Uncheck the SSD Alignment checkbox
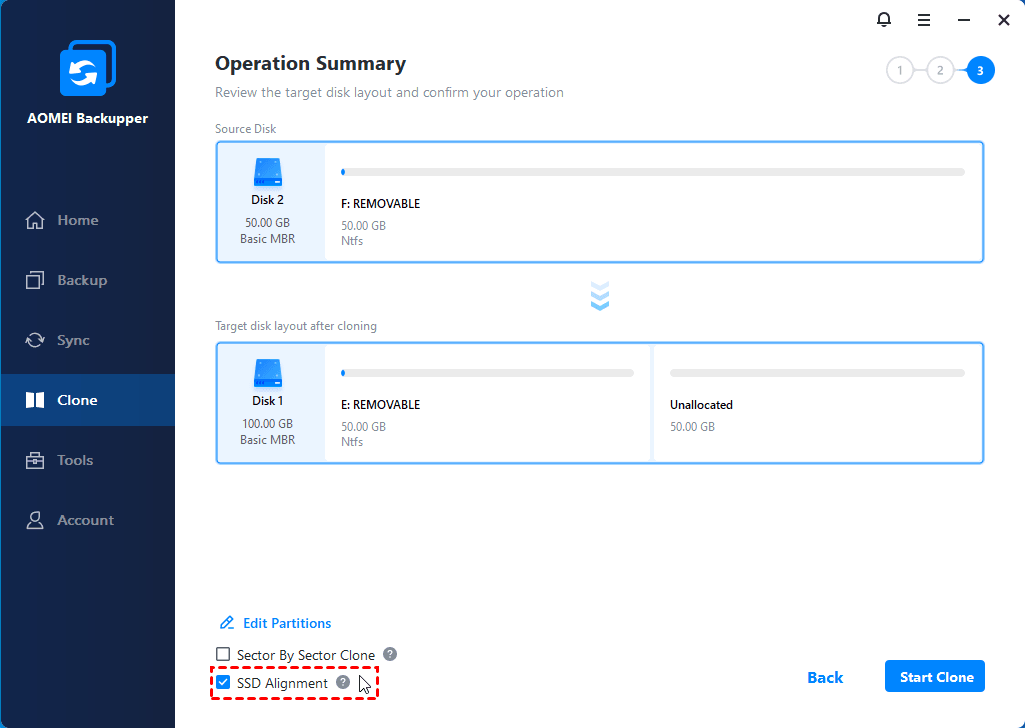Screen dimensions: 1025x728 point(223,682)
